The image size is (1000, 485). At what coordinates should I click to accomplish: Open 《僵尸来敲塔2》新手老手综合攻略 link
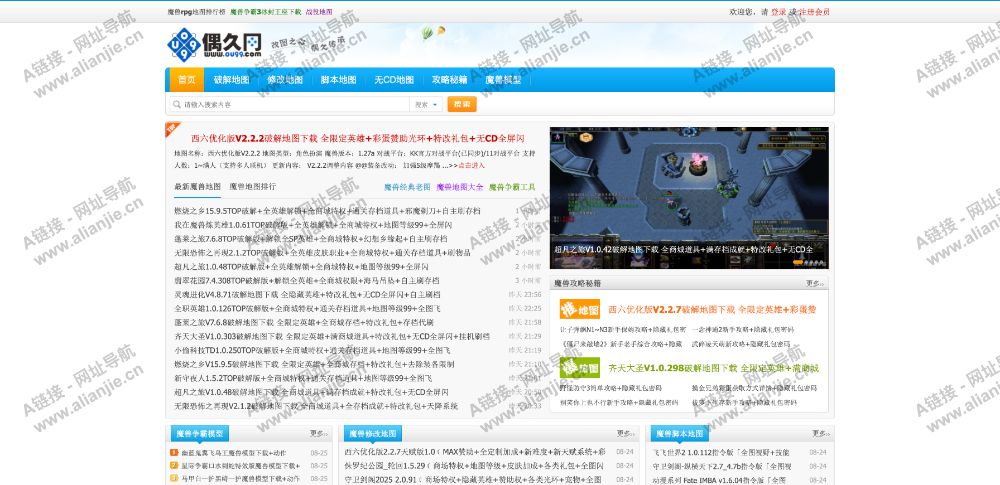(x=621, y=344)
